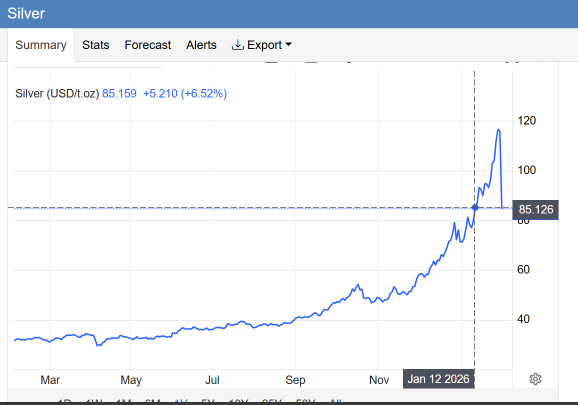Click the Silver (USD/t.oz) series label

pos(57,94)
